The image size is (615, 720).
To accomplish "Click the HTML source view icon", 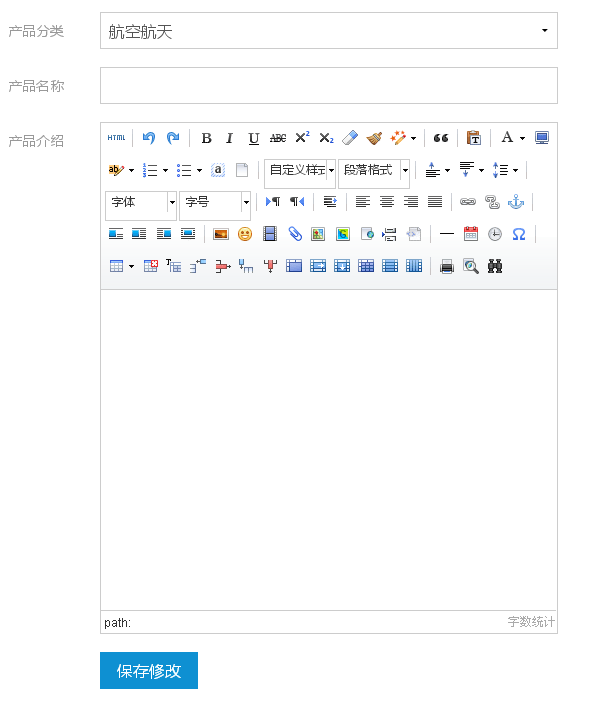I will pos(117,138).
